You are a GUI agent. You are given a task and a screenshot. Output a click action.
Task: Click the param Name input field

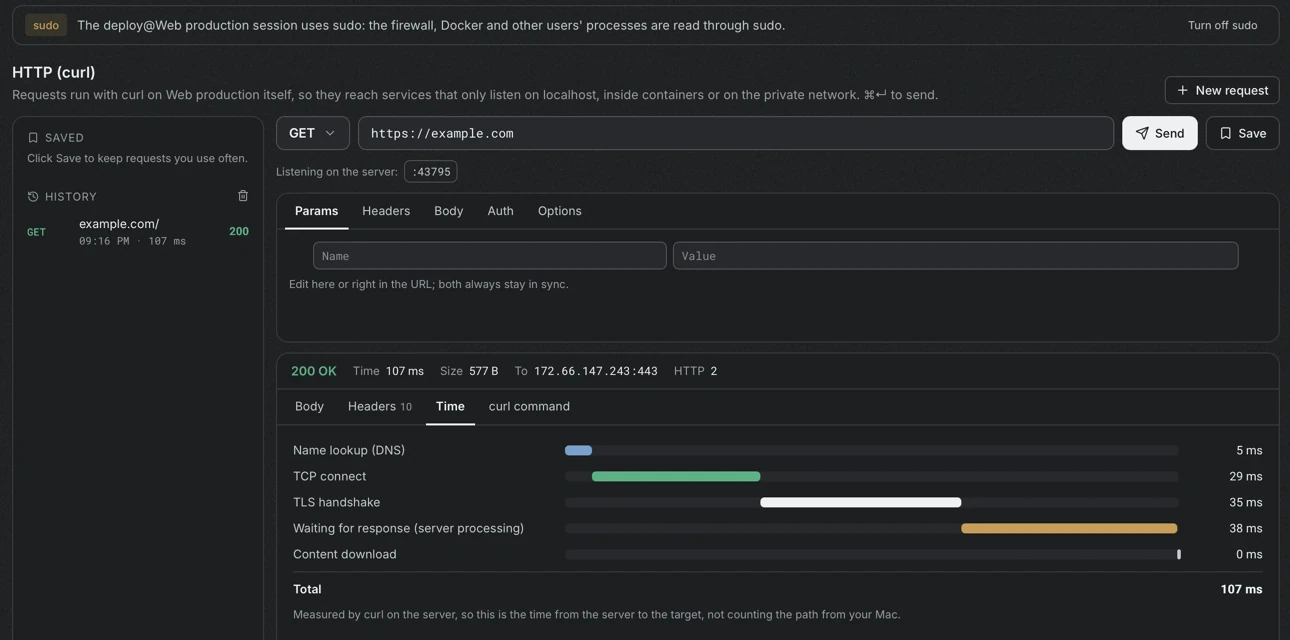coord(490,256)
